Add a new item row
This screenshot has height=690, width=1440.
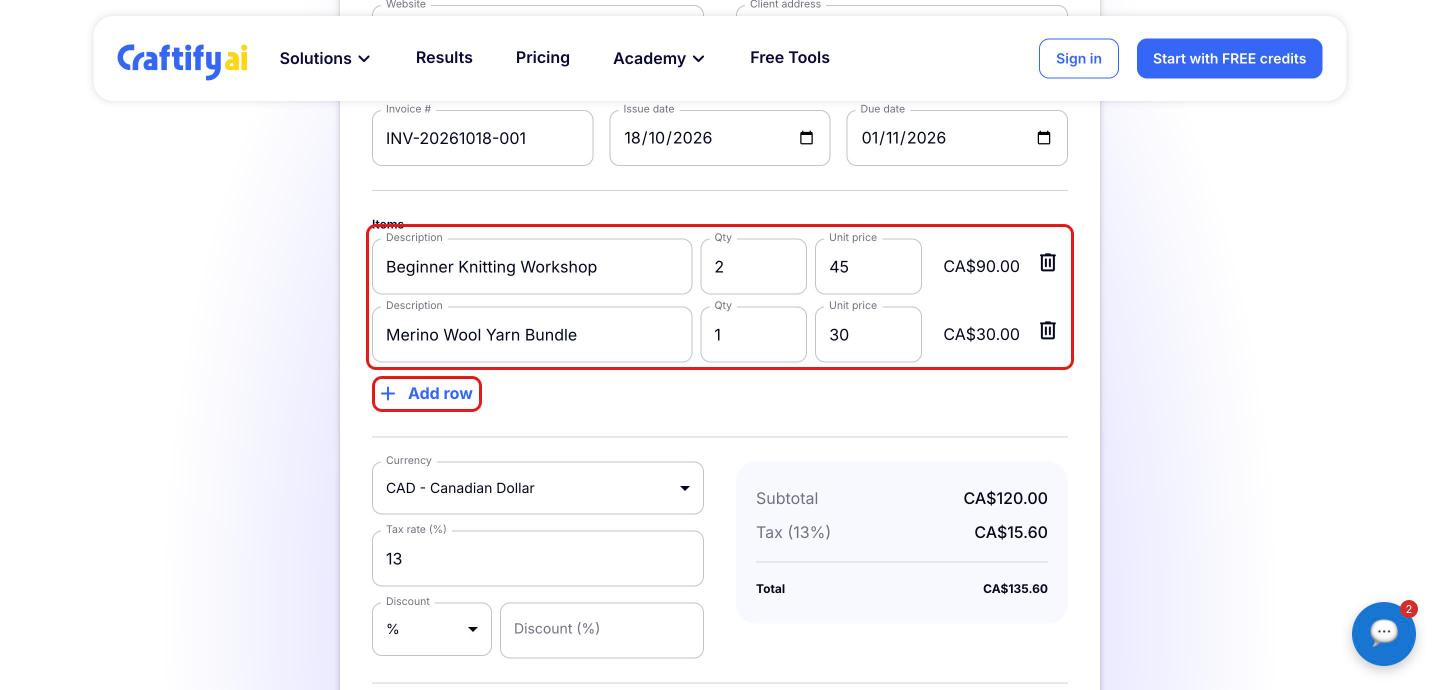pos(427,394)
